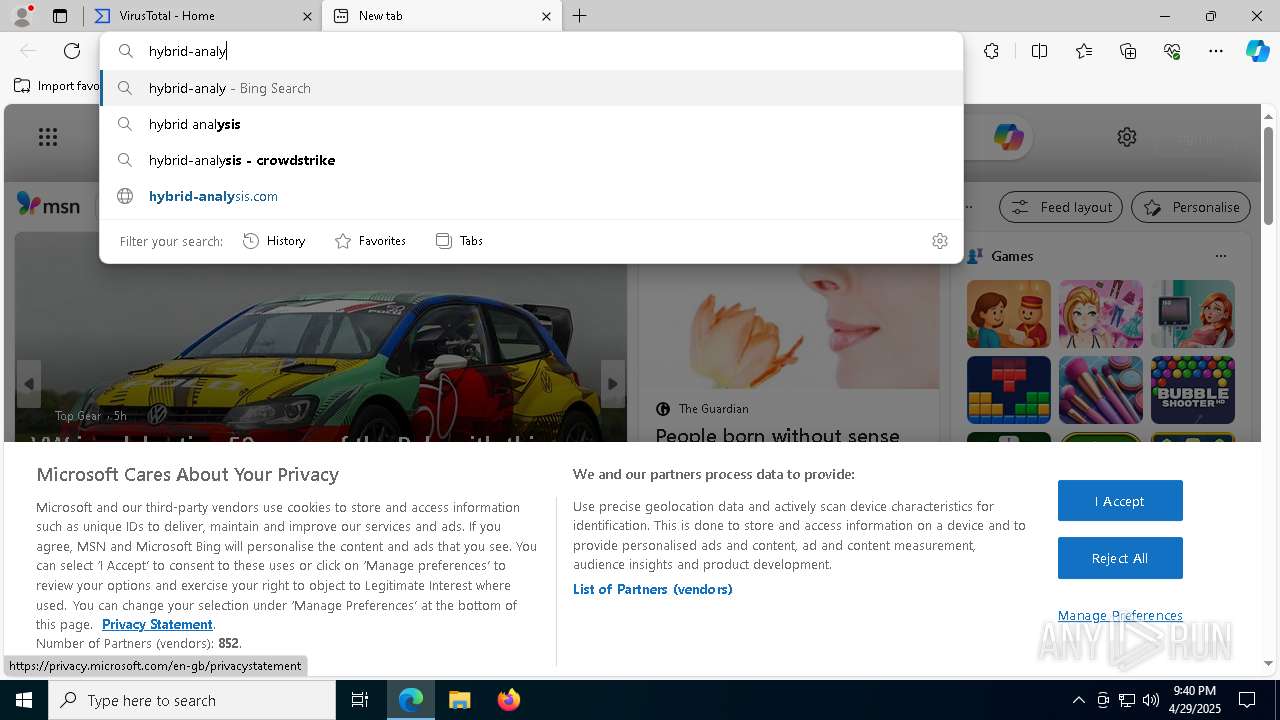Screen dimensions: 1280x720
Task: Open the volume control tray icon
Action: pyautogui.click(x=1151, y=700)
